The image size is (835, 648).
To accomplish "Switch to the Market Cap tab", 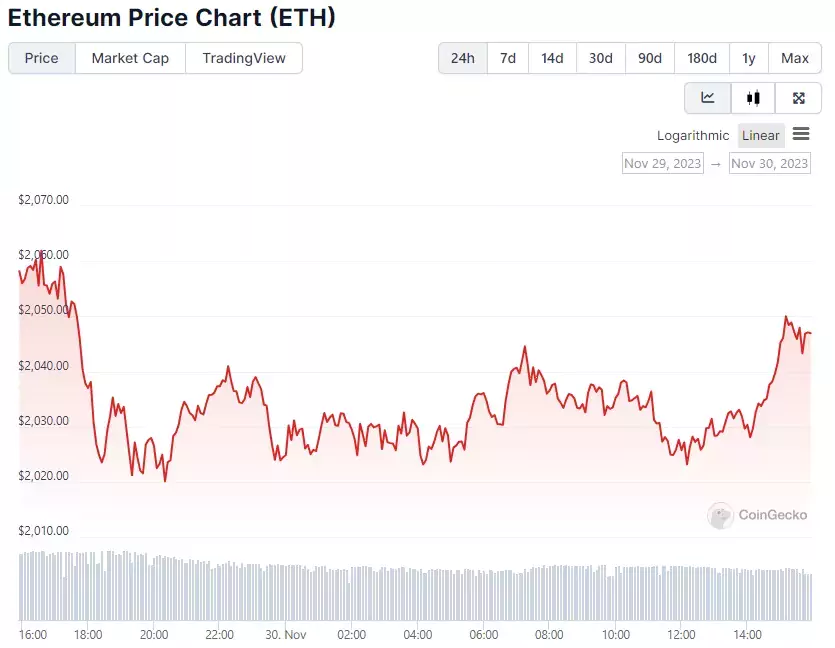I will (x=130, y=58).
